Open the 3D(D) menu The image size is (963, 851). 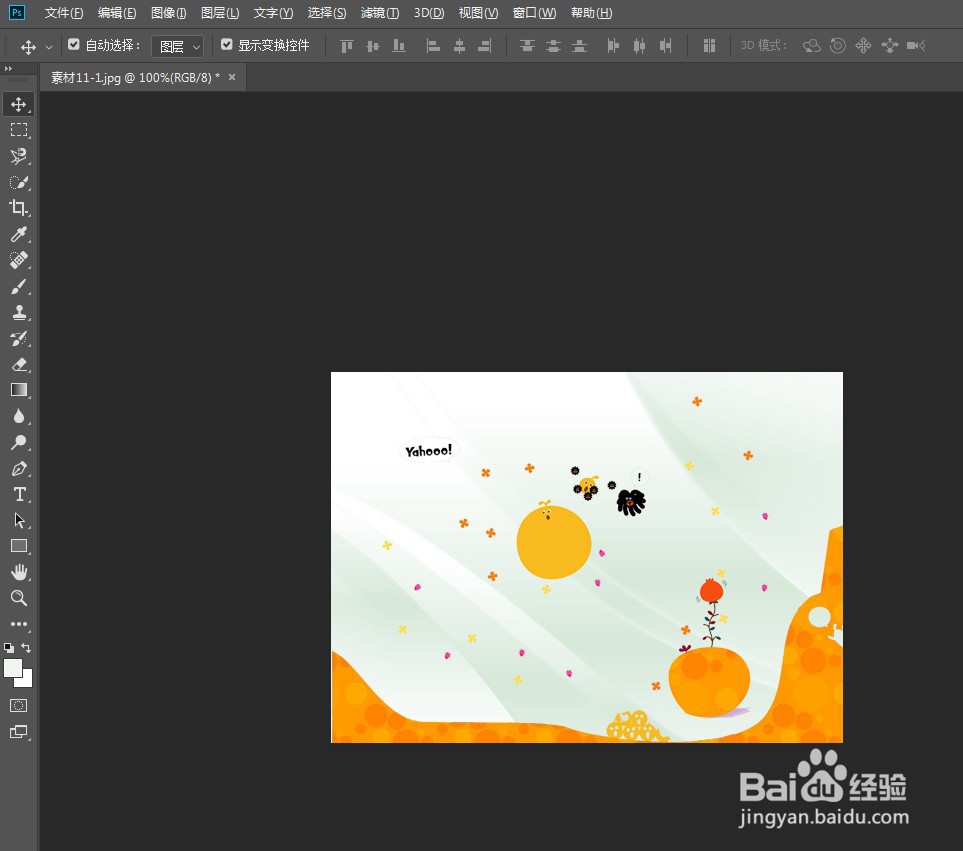tap(429, 13)
